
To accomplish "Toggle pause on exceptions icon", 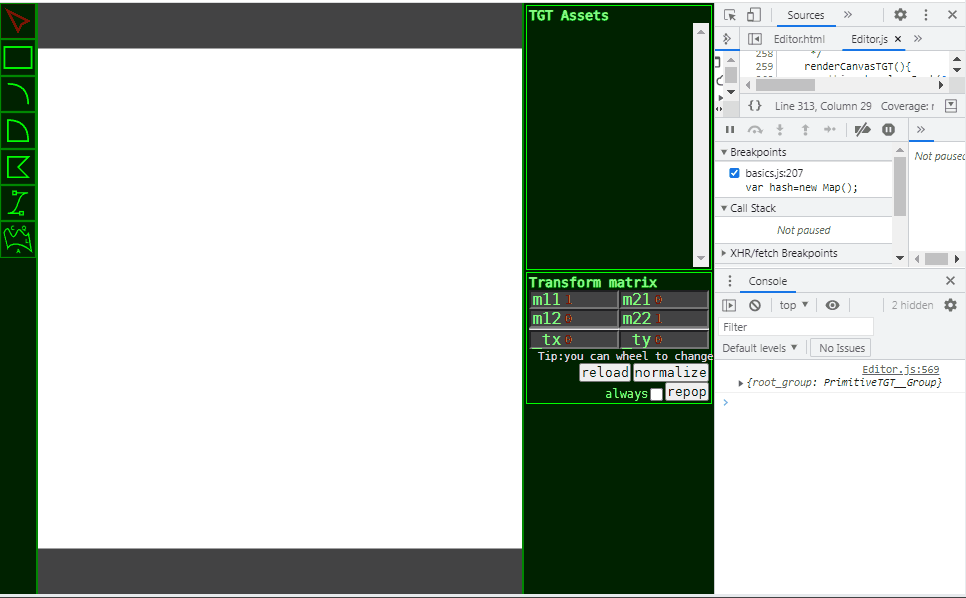I will [888, 129].
